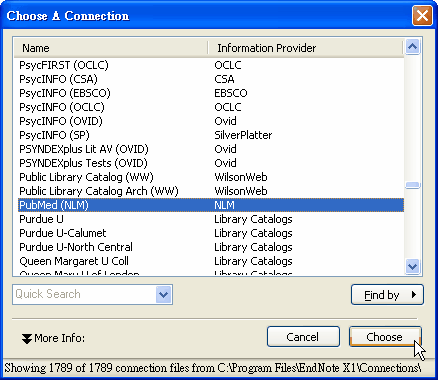The width and height of the screenshot is (438, 380).
Task: Select Queen Margaret U Coll entry
Action: [x=211, y=261]
